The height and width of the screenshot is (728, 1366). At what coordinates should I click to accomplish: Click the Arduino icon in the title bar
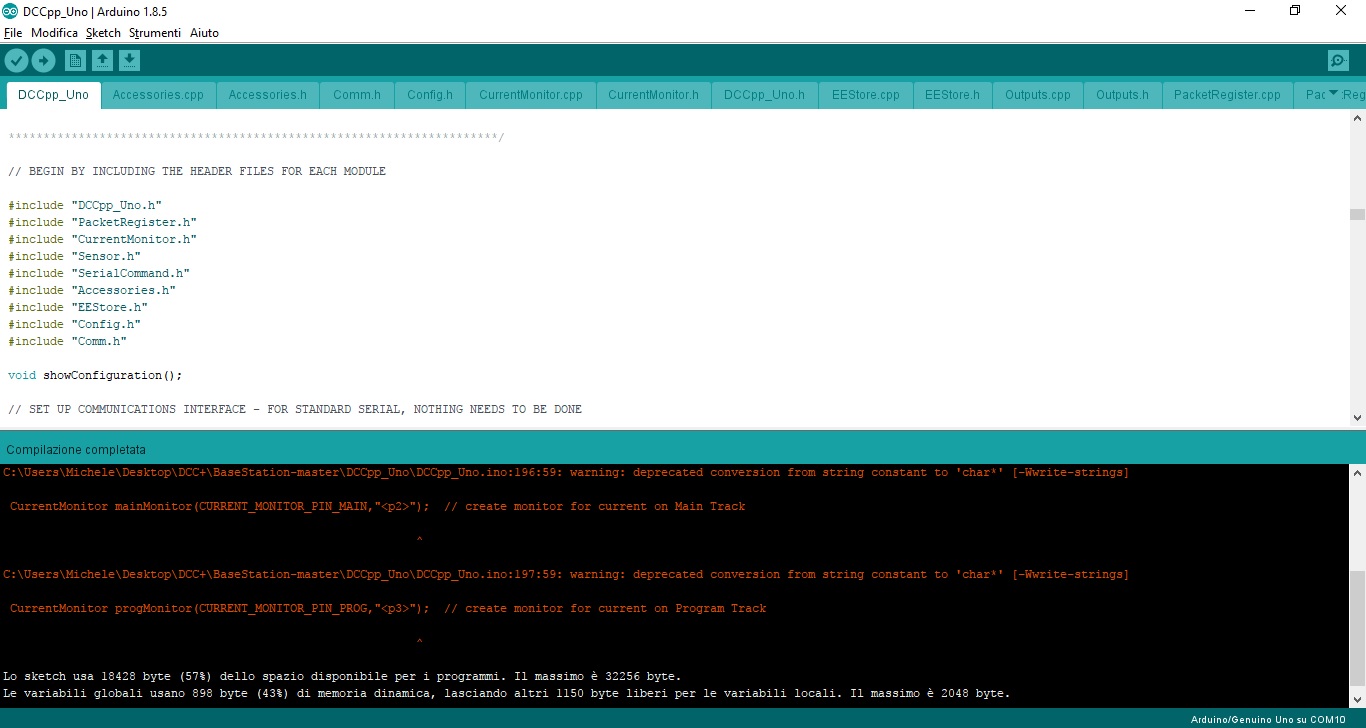pos(10,10)
